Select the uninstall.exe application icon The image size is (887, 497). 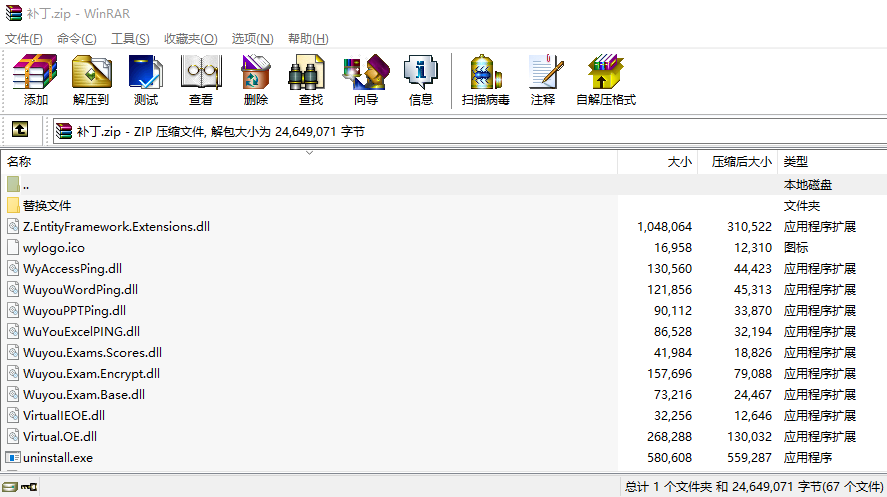point(13,457)
